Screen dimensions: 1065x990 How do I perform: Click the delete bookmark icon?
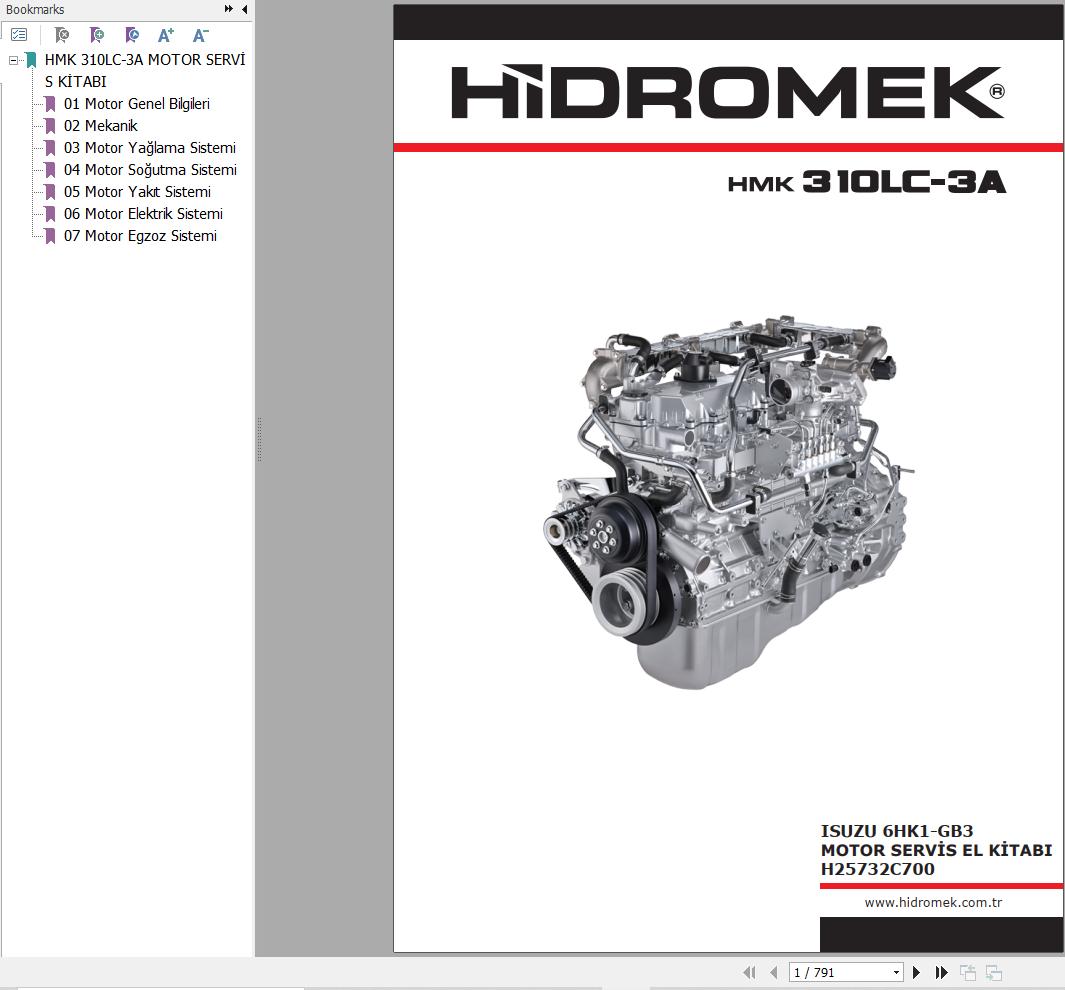click(62, 35)
